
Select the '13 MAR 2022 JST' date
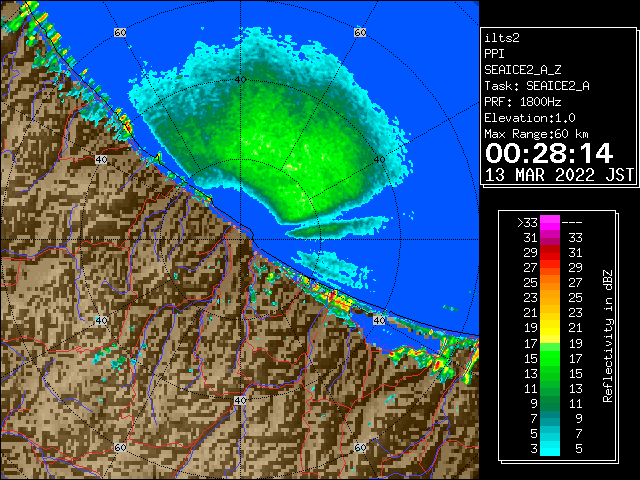coord(559,175)
